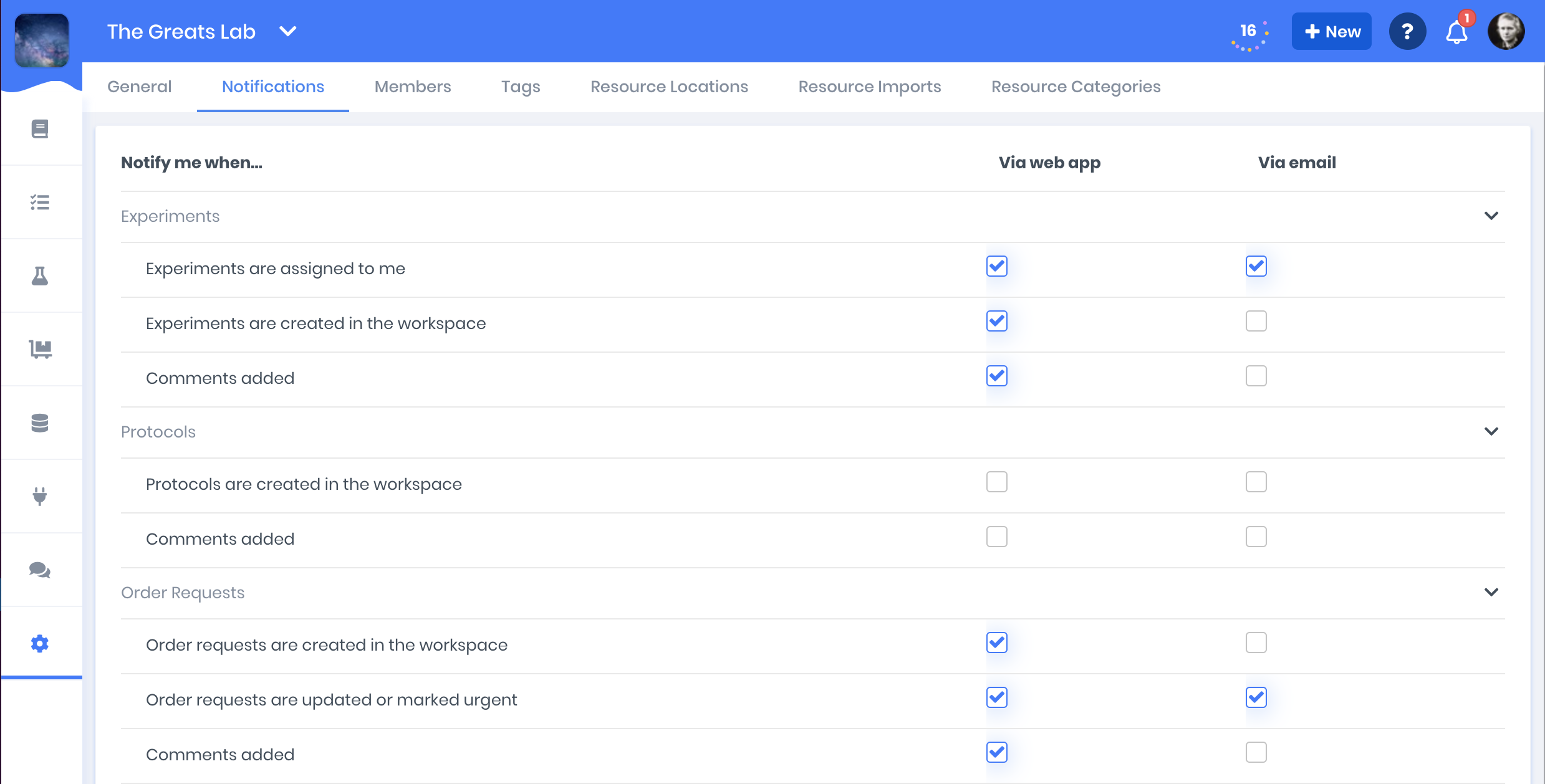The image size is (1545, 784).
Task: Open the orders cart sidebar icon
Action: tap(40, 349)
